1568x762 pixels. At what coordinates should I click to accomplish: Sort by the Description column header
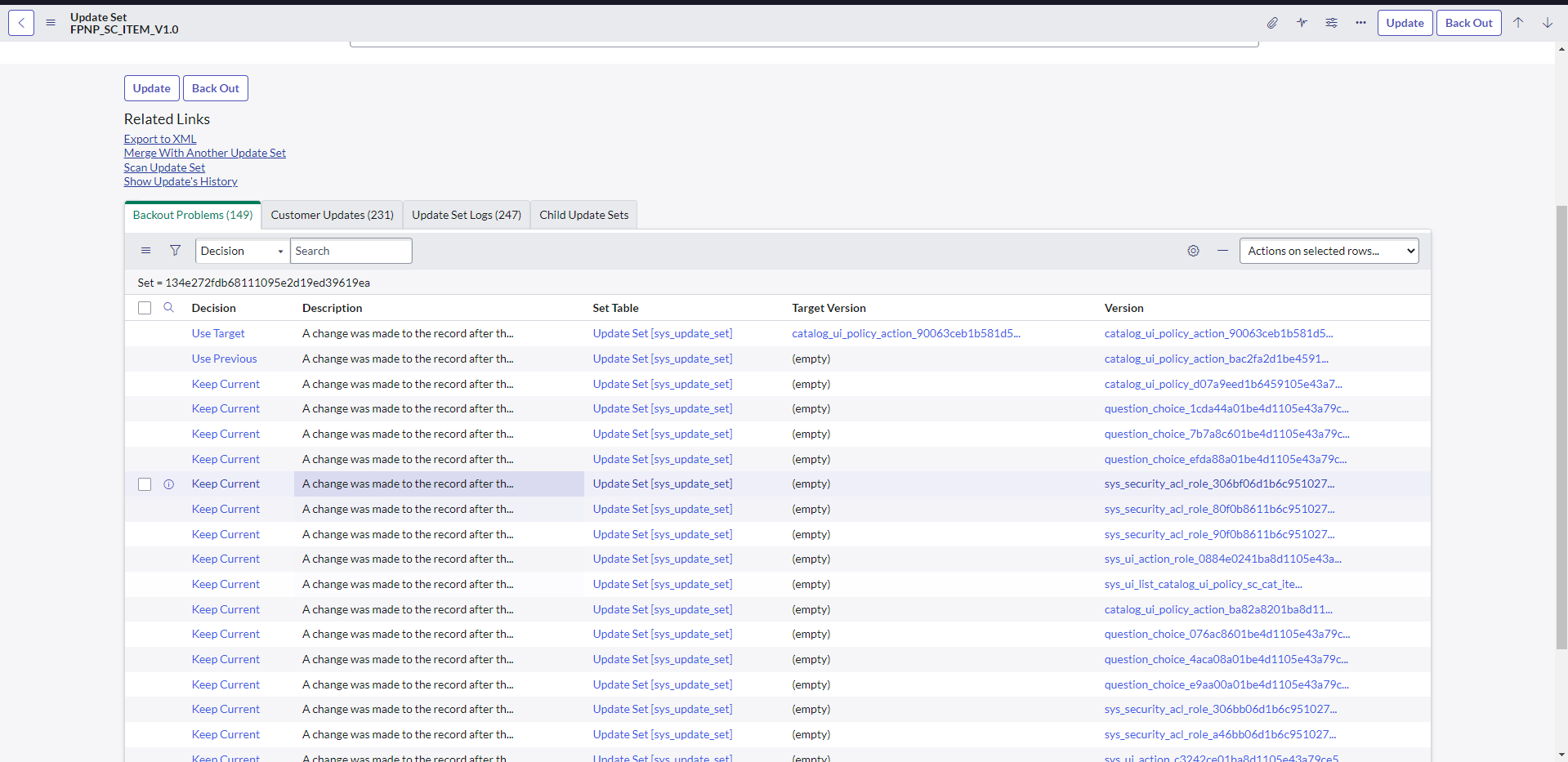(x=333, y=308)
